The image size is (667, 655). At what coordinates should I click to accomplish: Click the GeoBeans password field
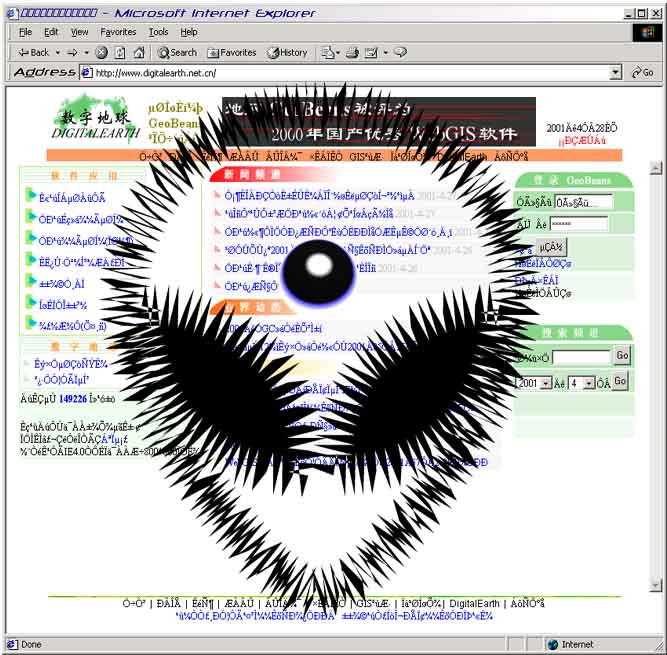click(x=578, y=224)
